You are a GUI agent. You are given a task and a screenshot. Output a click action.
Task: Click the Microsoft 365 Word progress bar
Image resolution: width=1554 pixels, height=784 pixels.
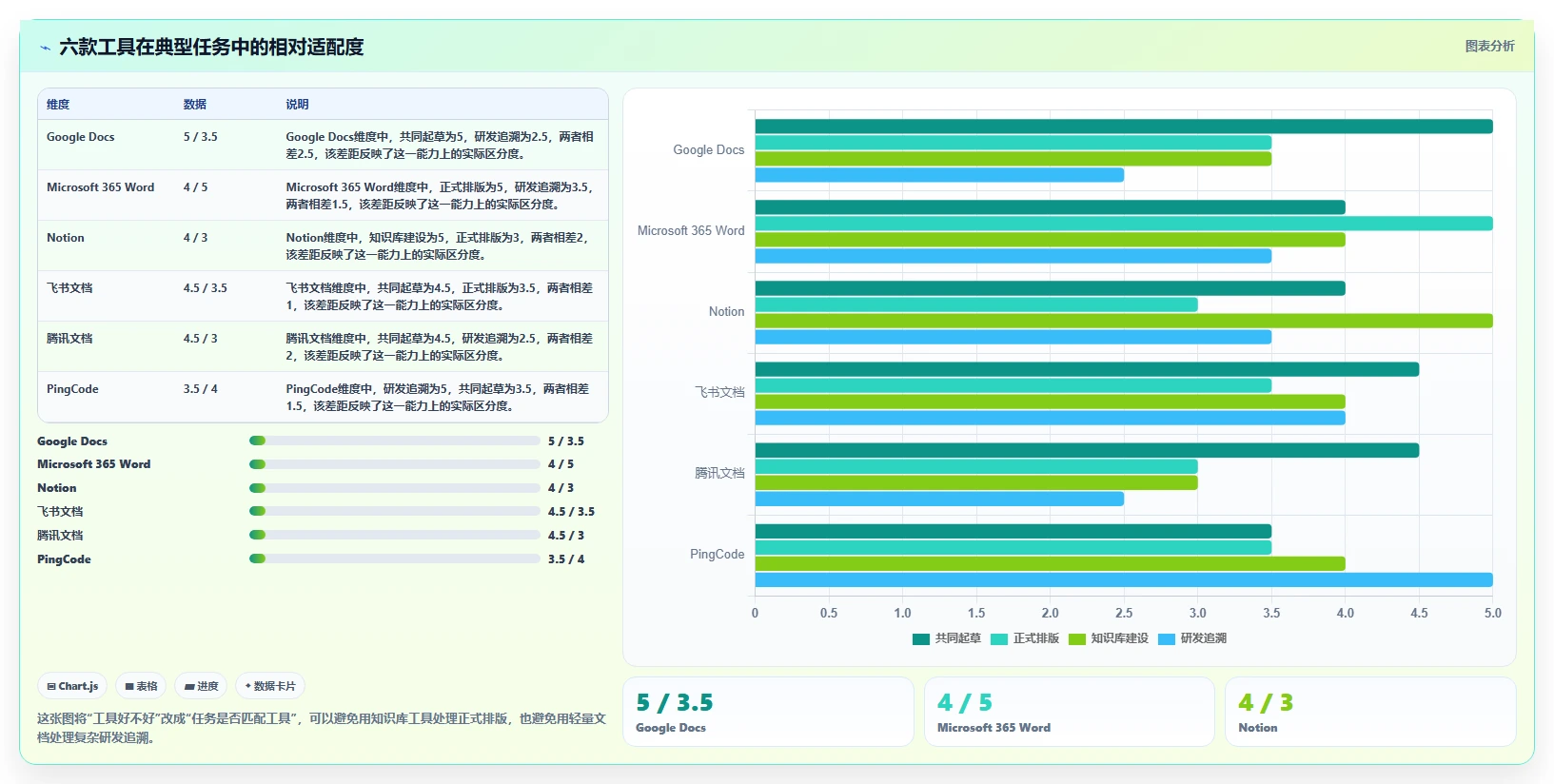tap(395, 464)
